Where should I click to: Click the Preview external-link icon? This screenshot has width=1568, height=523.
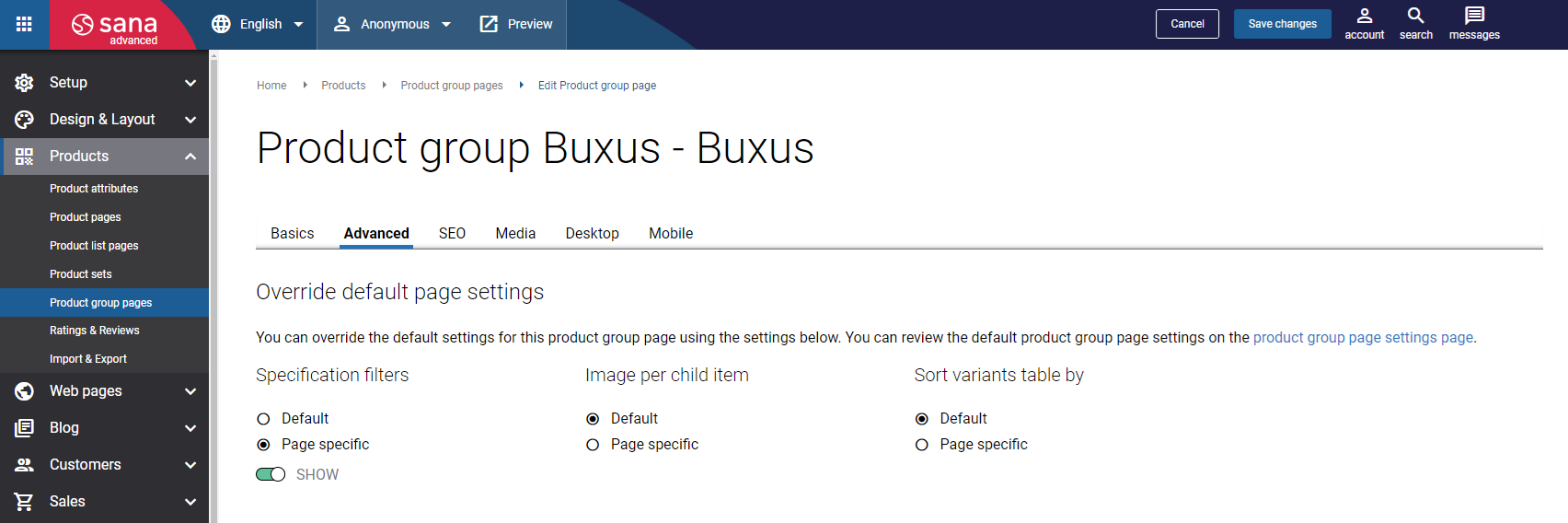[x=489, y=24]
